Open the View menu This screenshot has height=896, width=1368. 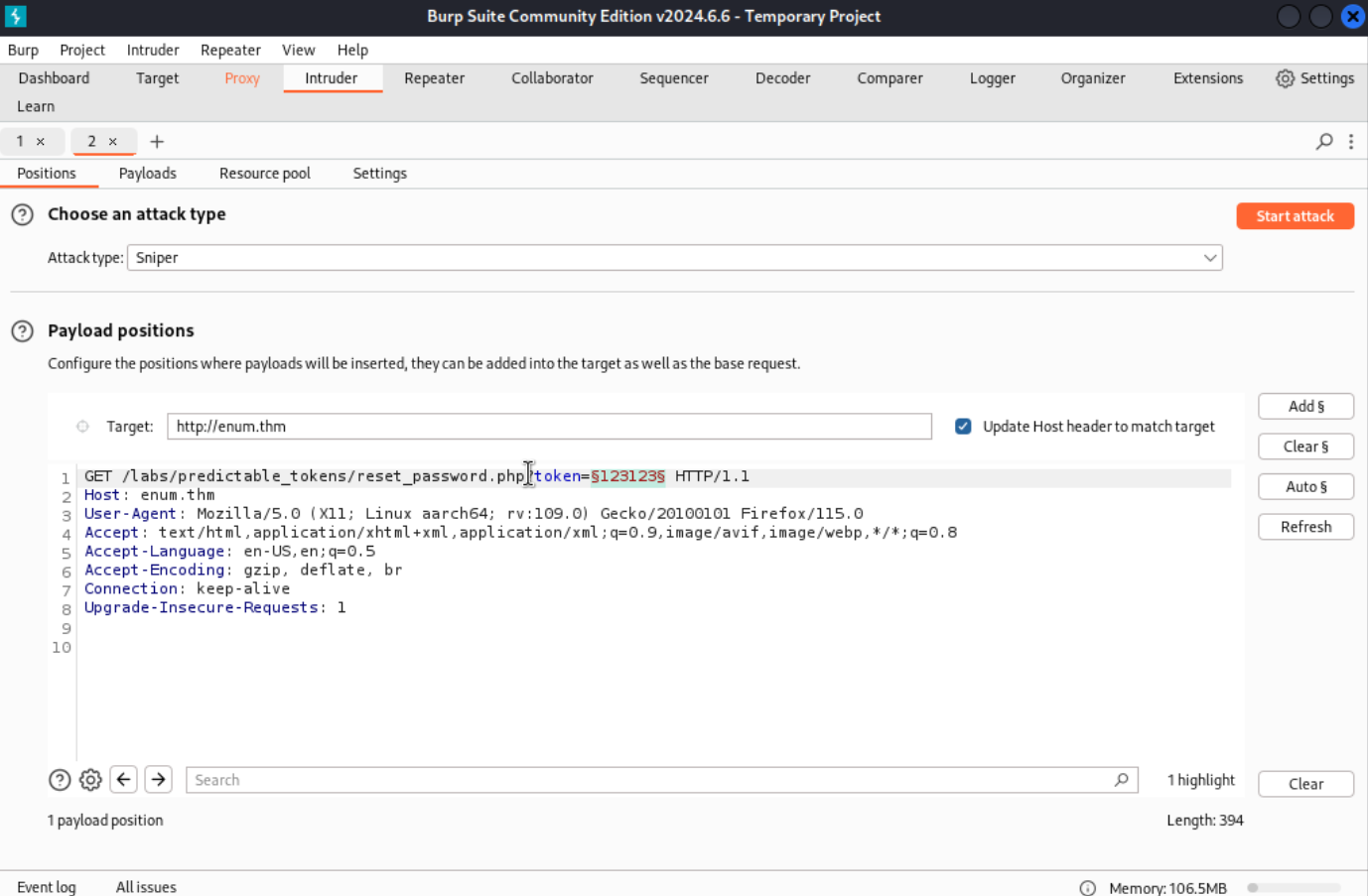(x=298, y=50)
